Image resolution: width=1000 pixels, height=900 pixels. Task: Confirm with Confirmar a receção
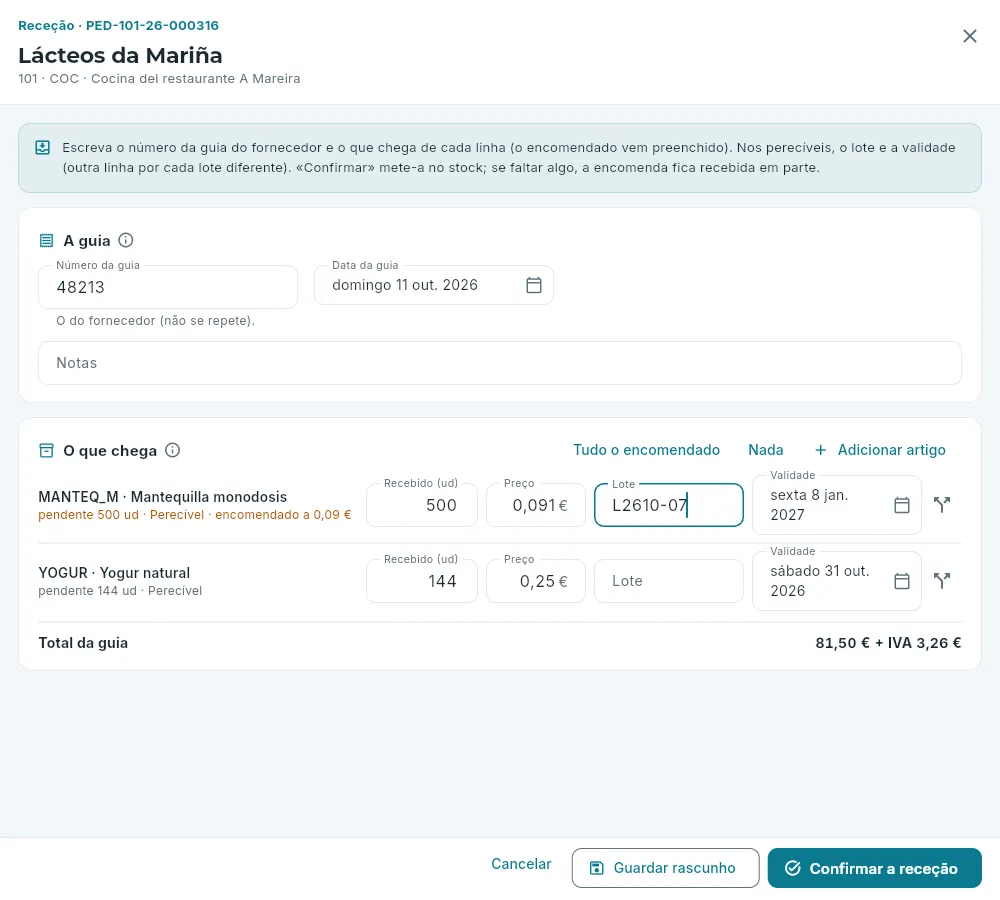pos(874,868)
